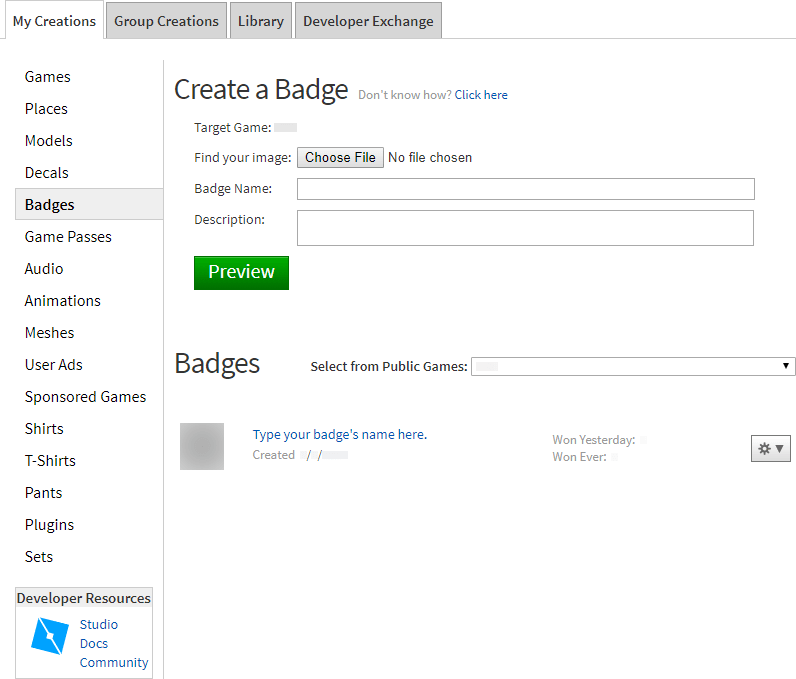
Task: Click the 'Create a Badge' heading
Action: click(x=261, y=90)
